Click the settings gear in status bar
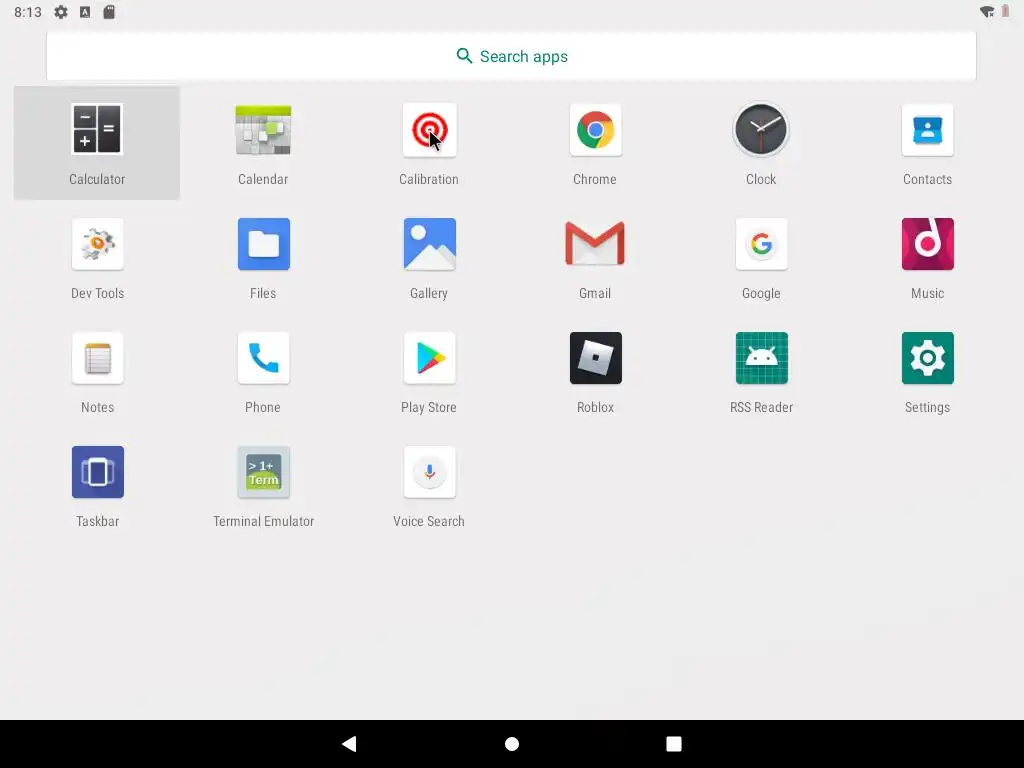This screenshot has height=768, width=1024. (x=61, y=12)
